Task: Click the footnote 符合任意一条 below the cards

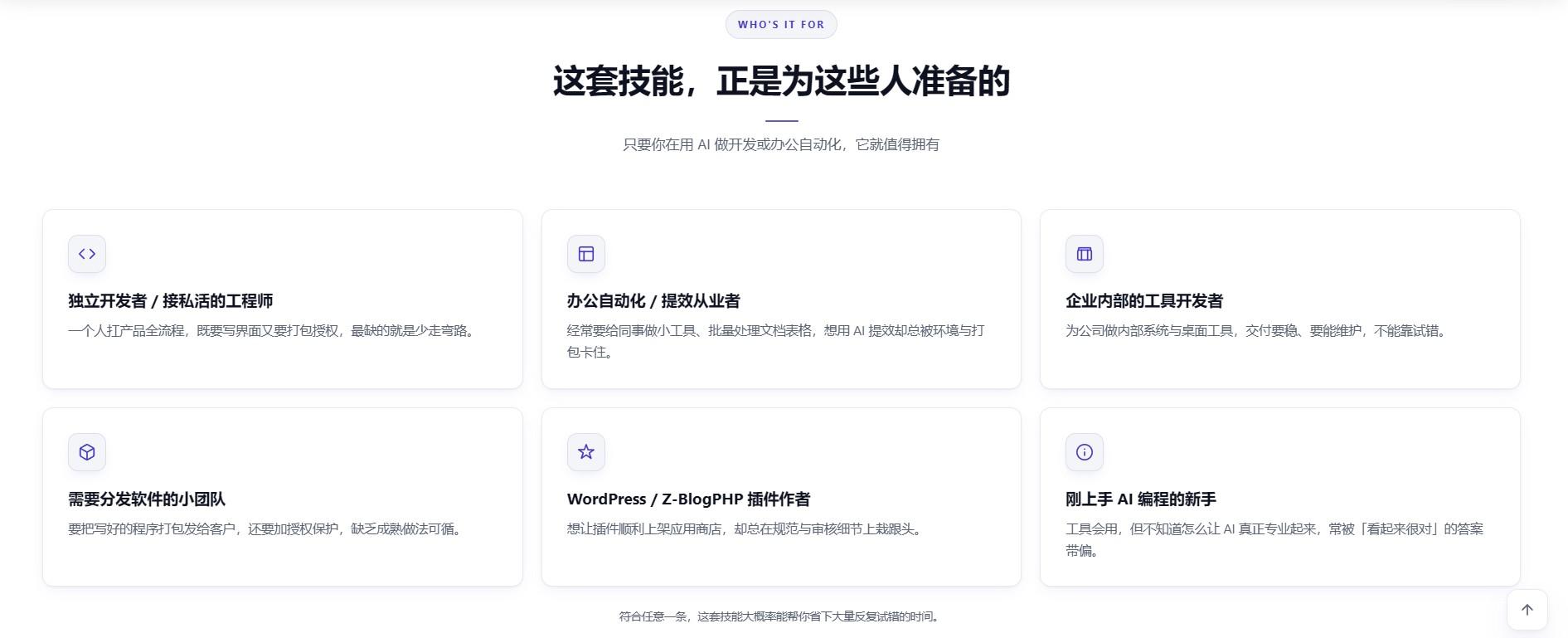Action: (x=779, y=616)
